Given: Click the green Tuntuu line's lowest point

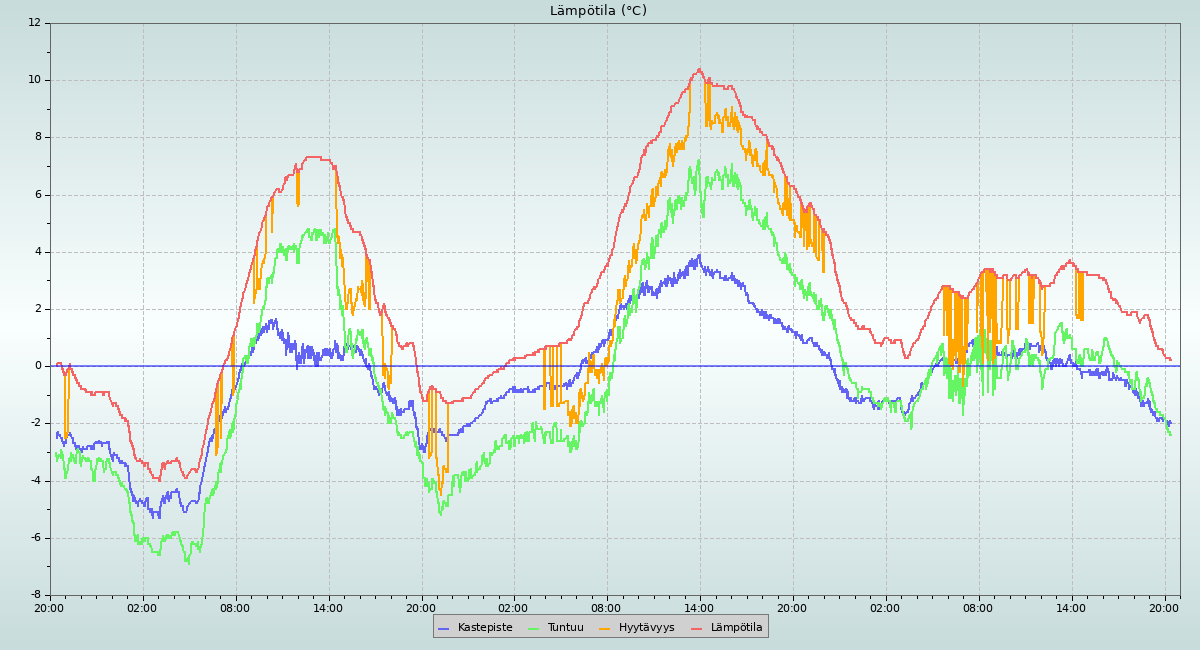Looking at the screenshot, I should (187, 562).
